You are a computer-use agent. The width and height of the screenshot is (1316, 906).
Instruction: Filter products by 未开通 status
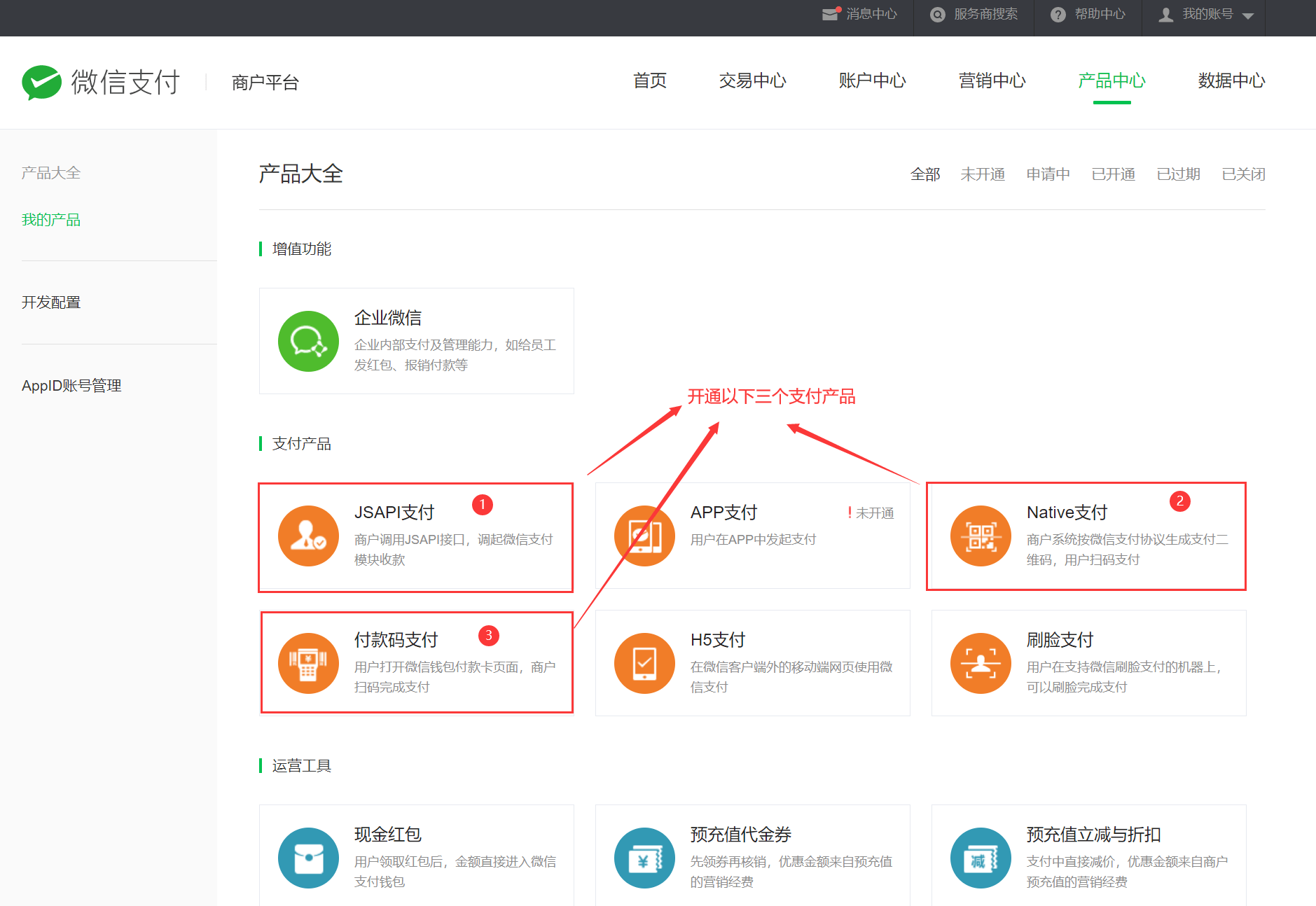coord(982,174)
